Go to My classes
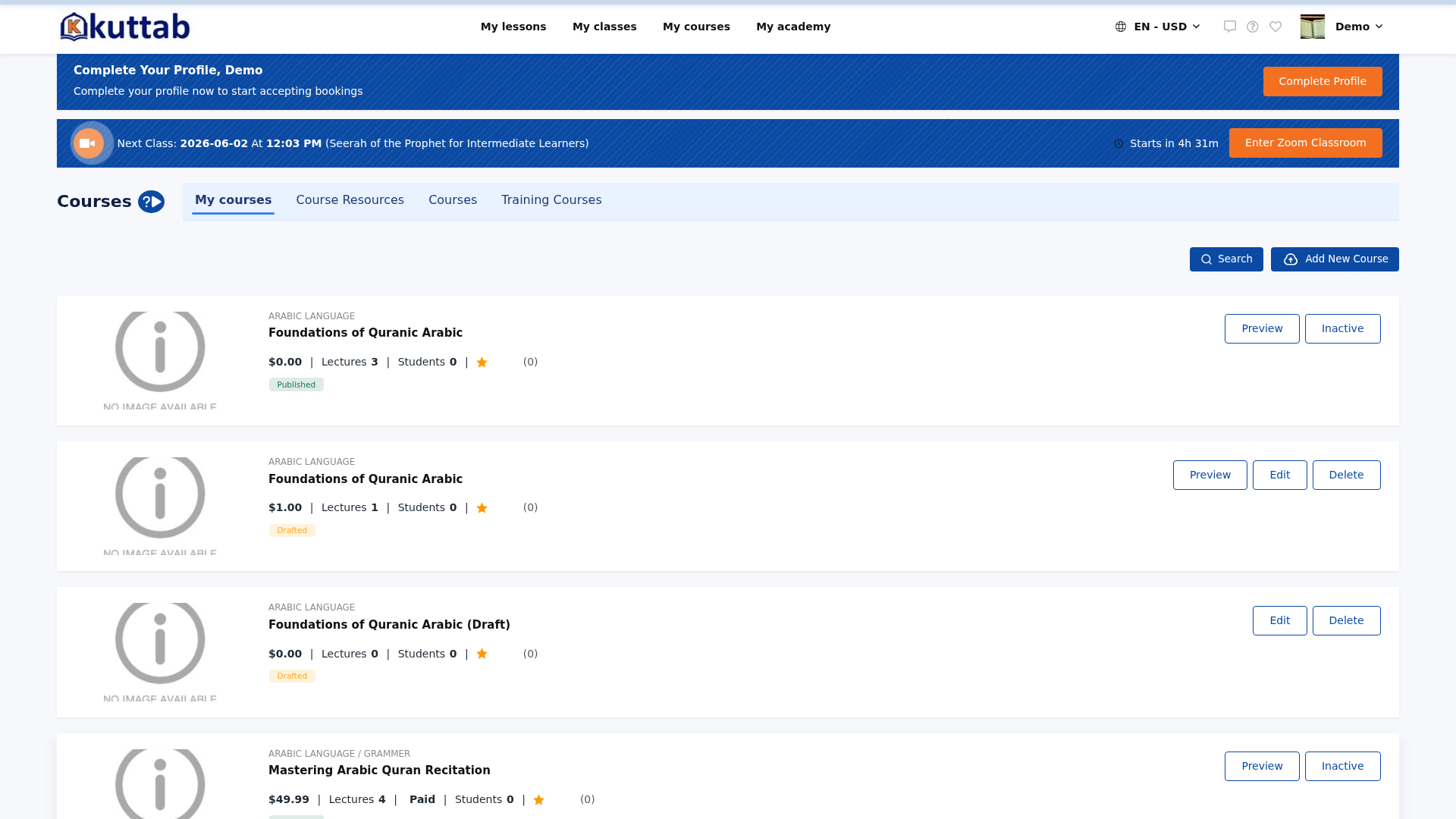The width and height of the screenshot is (1456, 819). click(604, 27)
